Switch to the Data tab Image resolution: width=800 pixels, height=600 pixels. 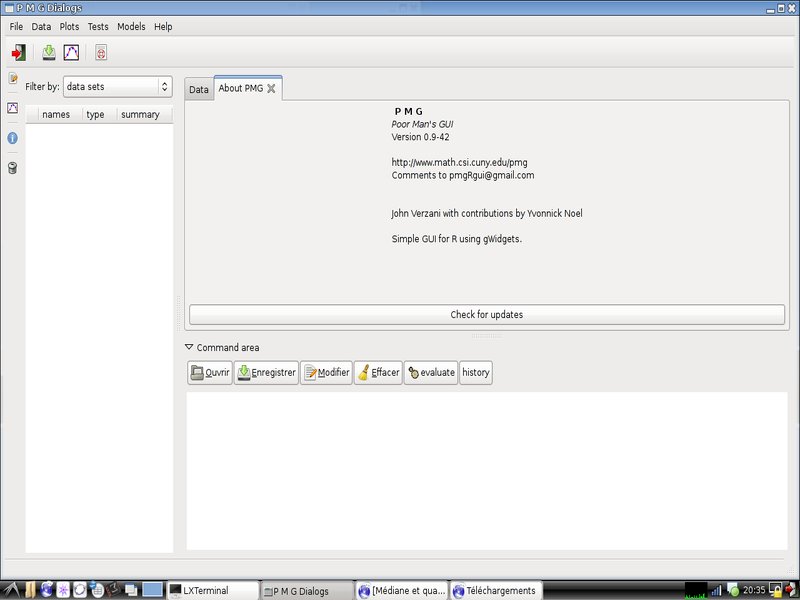point(199,90)
